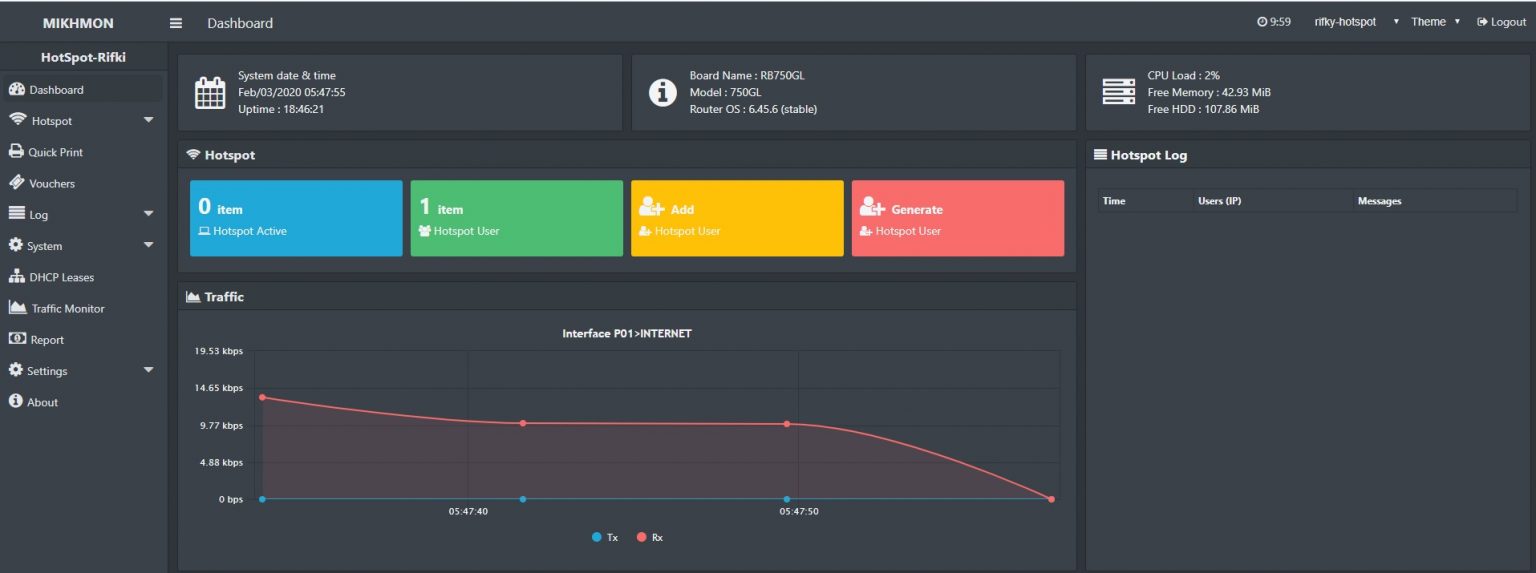1536x573 pixels.
Task: Click the yellow Add Hotspot User card
Action: [x=737, y=218]
